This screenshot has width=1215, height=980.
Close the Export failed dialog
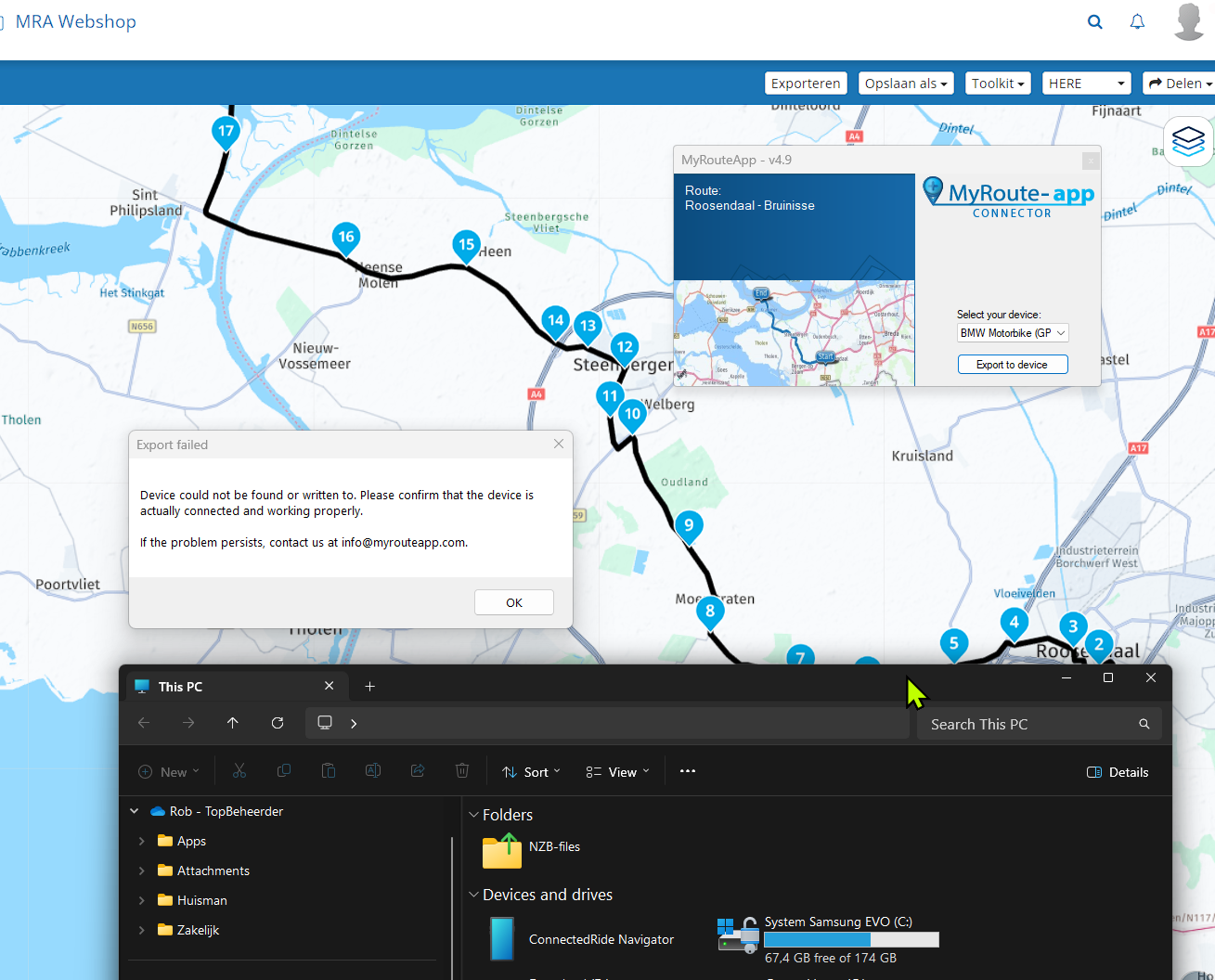(559, 444)
